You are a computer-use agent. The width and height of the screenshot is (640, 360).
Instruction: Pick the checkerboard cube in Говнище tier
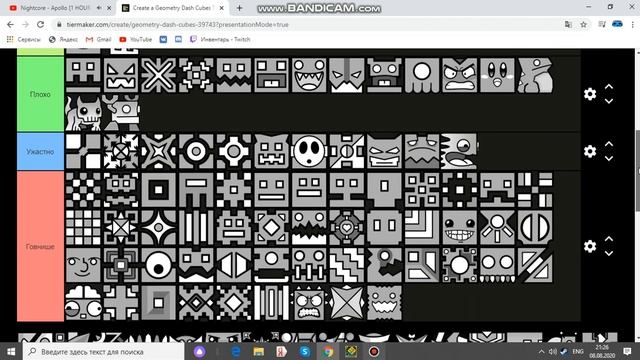pyautogui.click(x=83, y=189)
